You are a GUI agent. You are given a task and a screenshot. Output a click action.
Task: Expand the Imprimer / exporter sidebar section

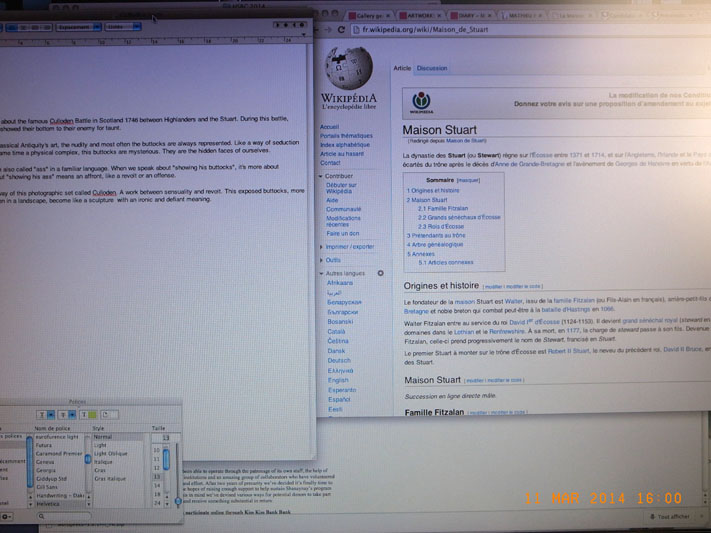347,247
